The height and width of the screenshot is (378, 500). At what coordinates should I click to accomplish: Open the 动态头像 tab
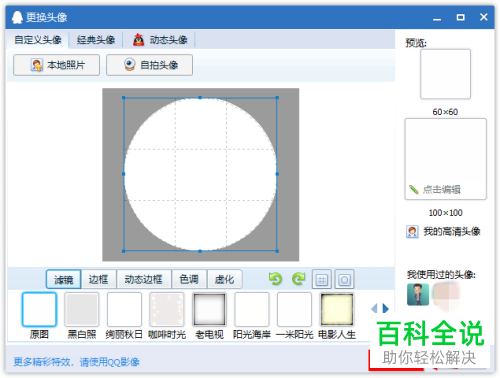point(159,40)
